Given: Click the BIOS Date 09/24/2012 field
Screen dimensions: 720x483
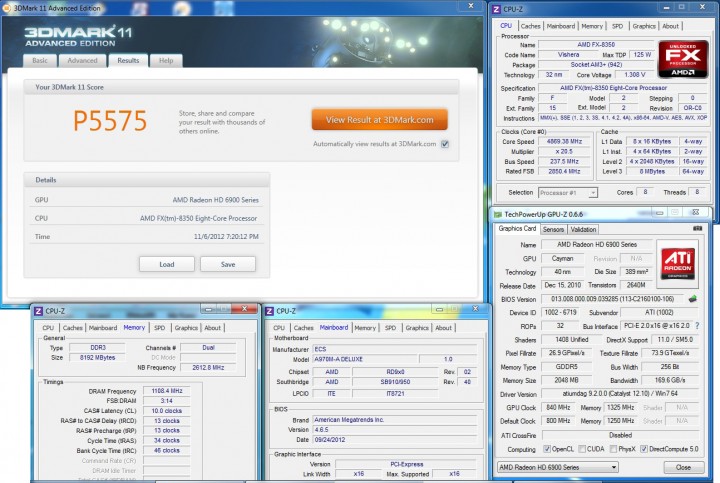Looking at the screenshot, I should [395, 439].
